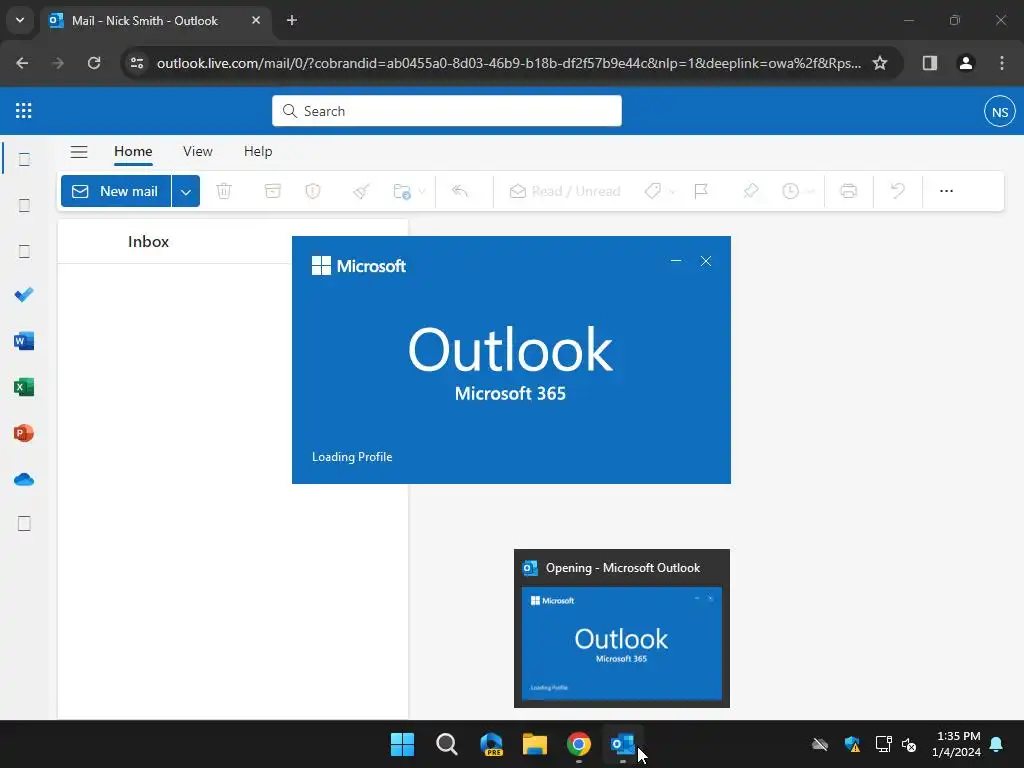Click the Flag icon in toolbar
This screenshot has height=768, width=1024.
coord(701,191)
